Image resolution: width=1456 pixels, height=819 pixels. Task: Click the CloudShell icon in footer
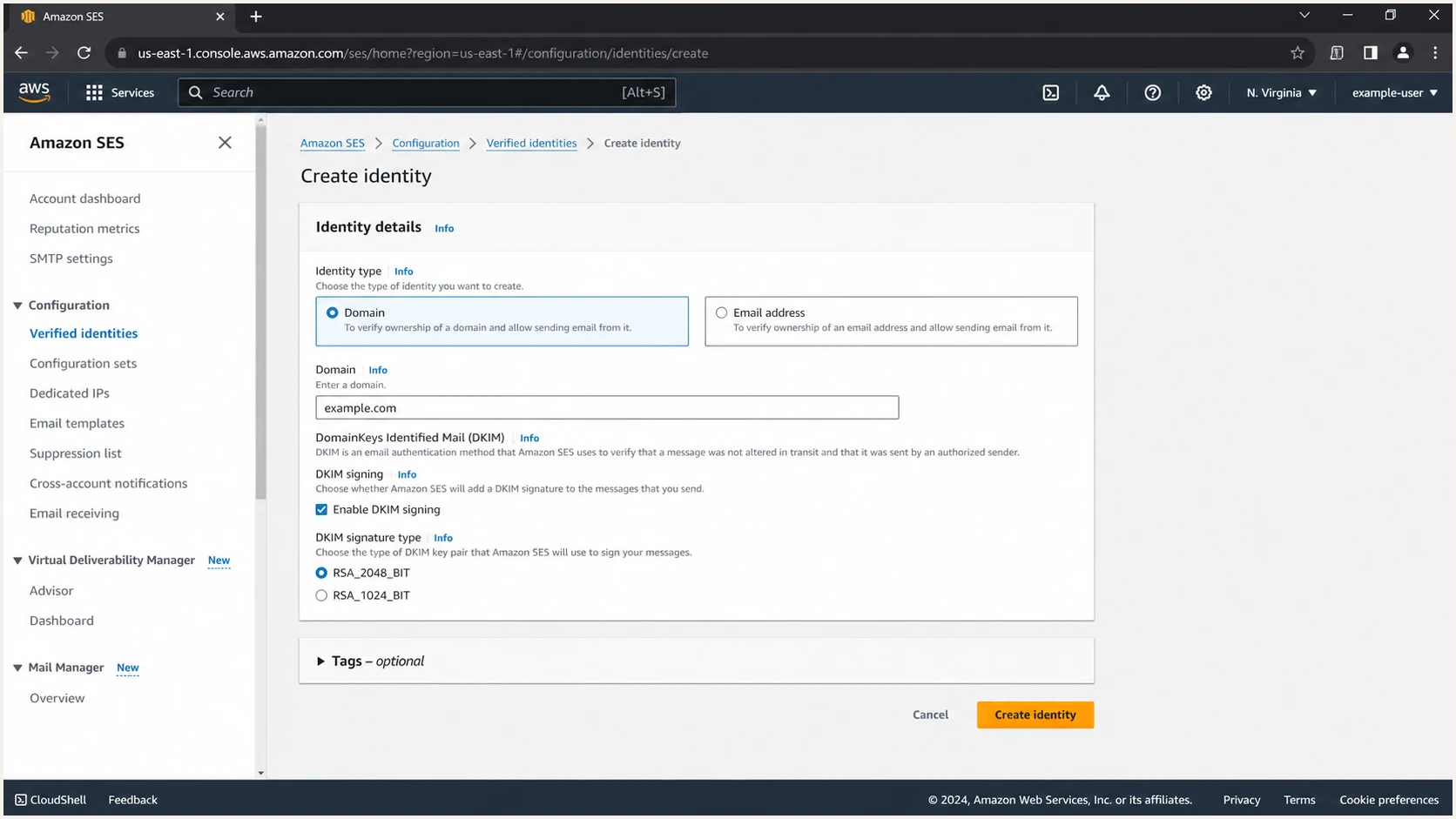(x=21, y=800)
